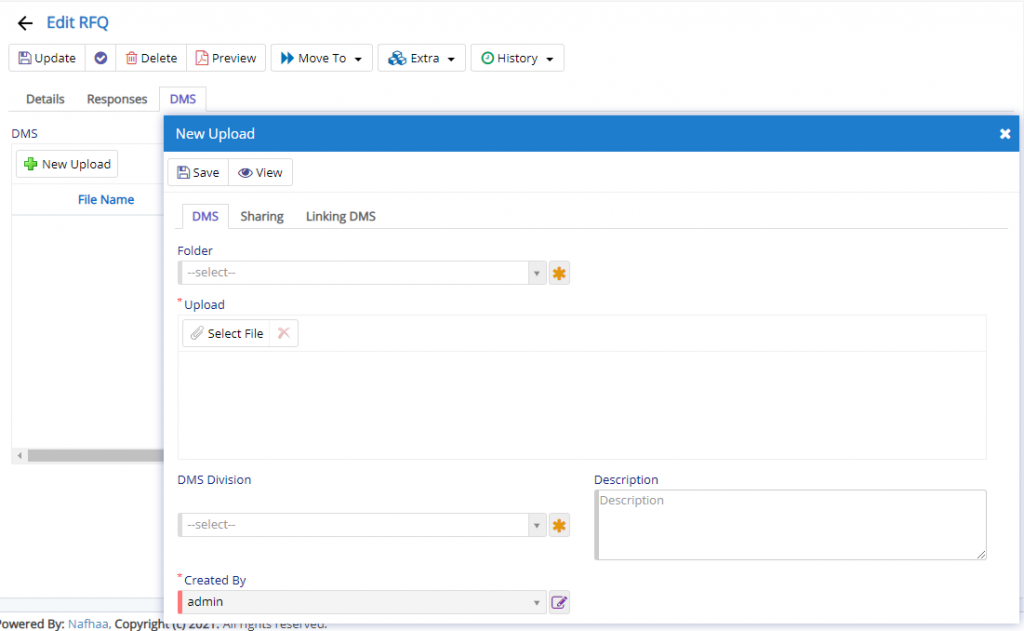Viewport: 1024px width, 631px height.
Task: Close the New Upload dialog
Action: (1005, 134)
